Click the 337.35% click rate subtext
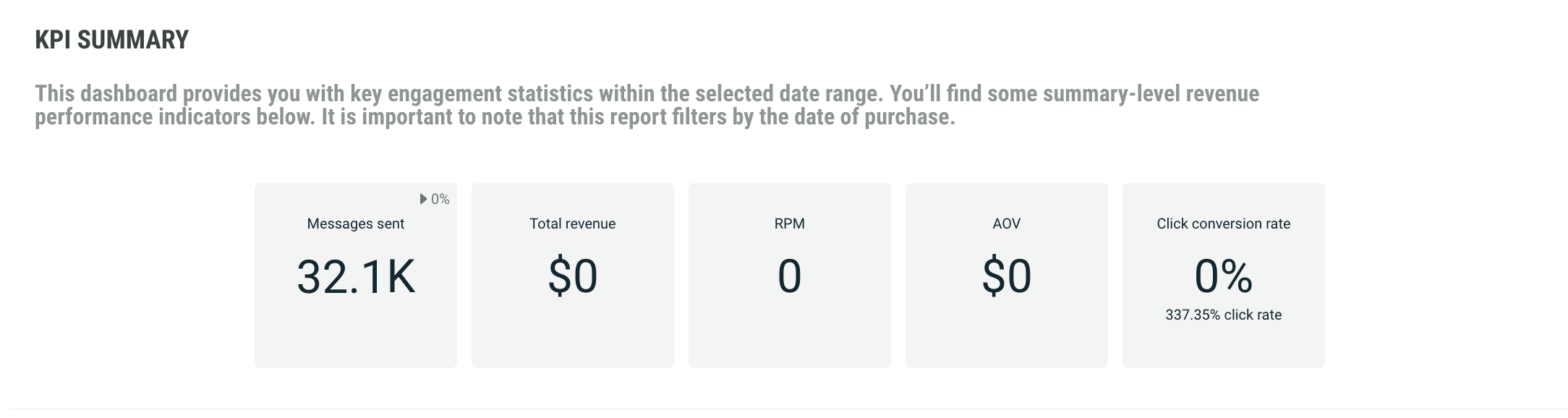 [x=1223, y=315]
